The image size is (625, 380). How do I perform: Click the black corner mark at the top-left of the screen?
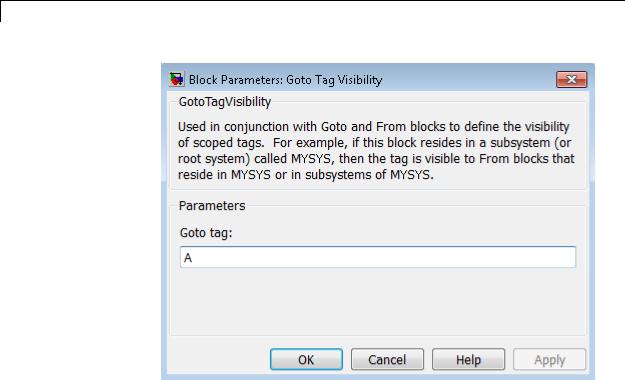[1, 11]
